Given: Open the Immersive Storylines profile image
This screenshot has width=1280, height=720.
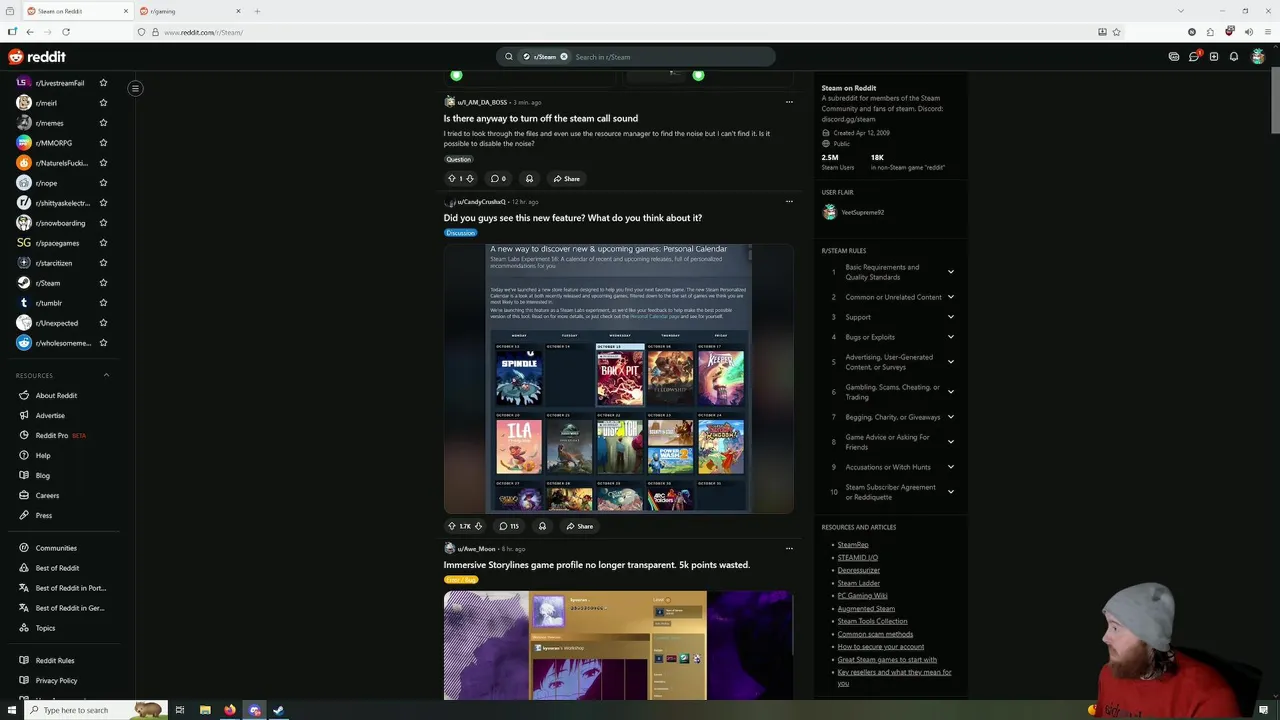Looking at the screenshot, I should 619,645.
